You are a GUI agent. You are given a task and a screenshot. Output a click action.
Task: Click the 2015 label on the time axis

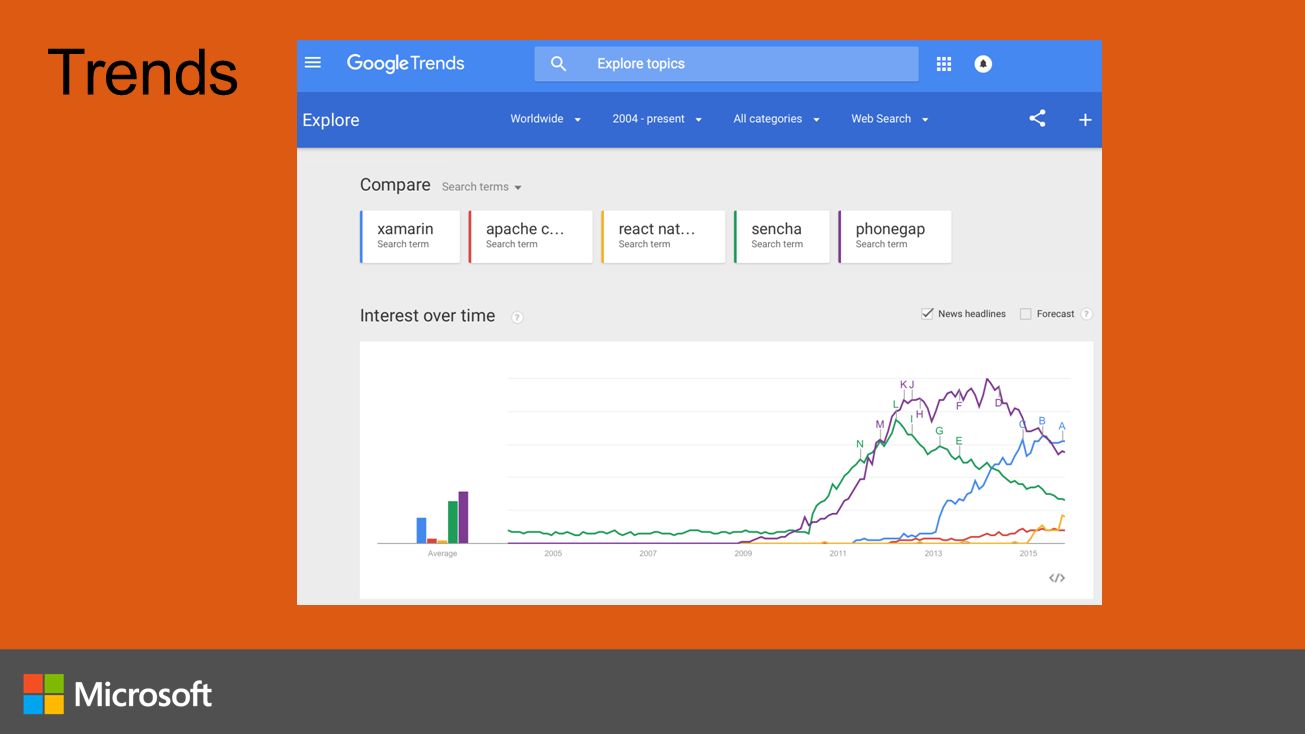click(x=1028, y=553)
